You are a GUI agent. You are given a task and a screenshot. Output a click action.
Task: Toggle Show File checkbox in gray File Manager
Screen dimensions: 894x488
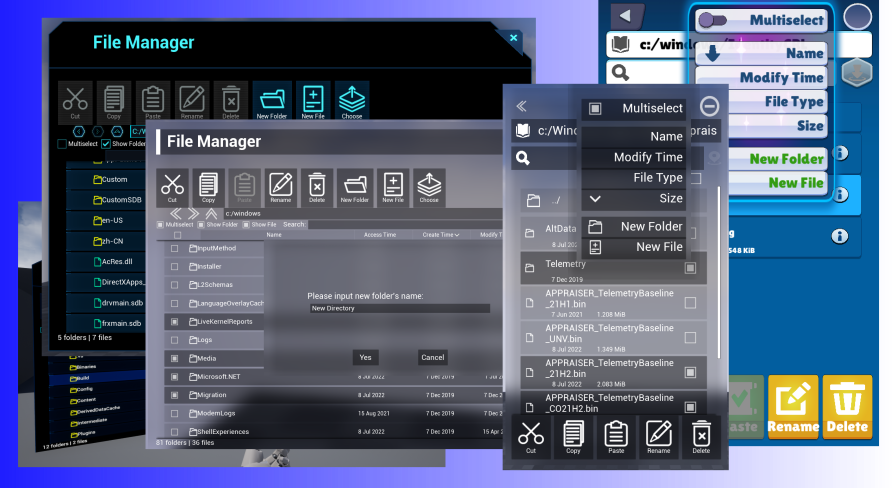point(246,225)
